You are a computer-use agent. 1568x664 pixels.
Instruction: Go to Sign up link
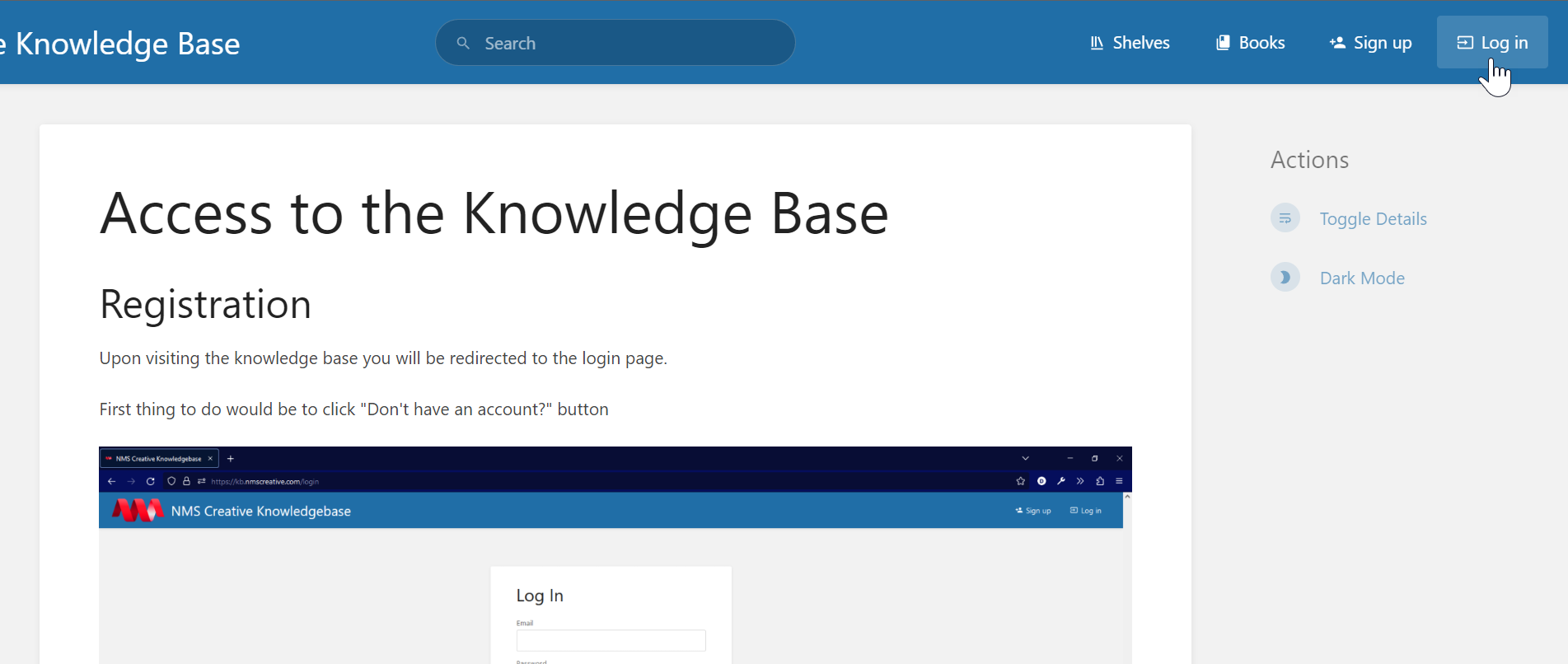pyautogui.click(x=1370, y=43)
